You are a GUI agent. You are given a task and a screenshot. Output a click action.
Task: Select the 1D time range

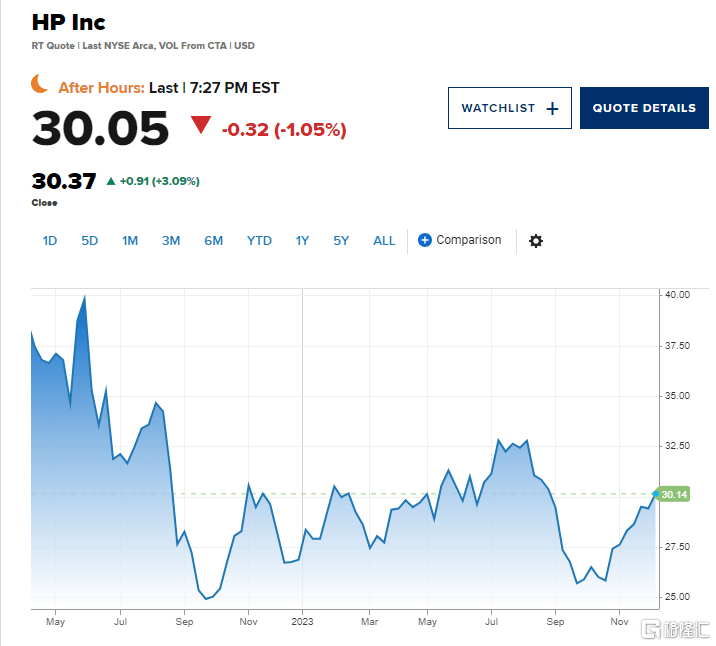tap(50, 241)
